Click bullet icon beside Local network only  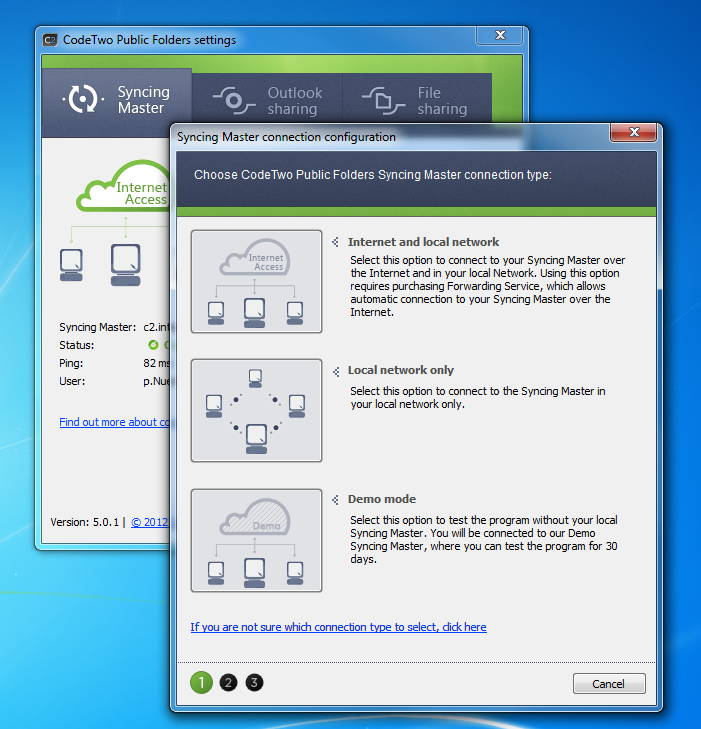coord(336,371)
